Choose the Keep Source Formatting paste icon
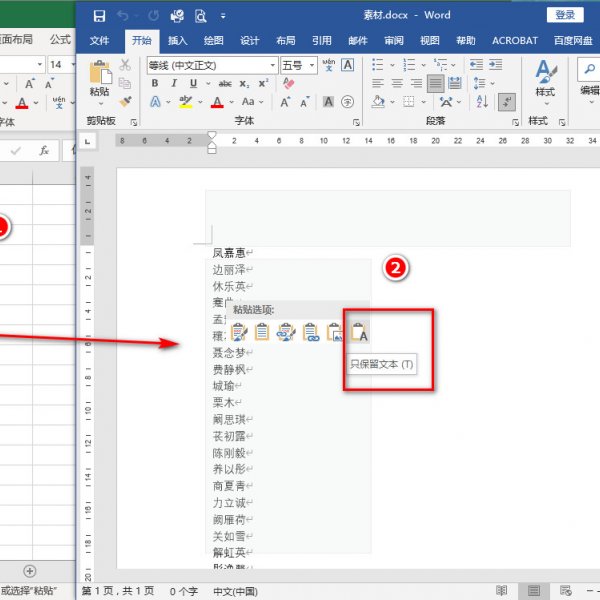The width and height of the screenshot is (600, 600). pos(239,332)
